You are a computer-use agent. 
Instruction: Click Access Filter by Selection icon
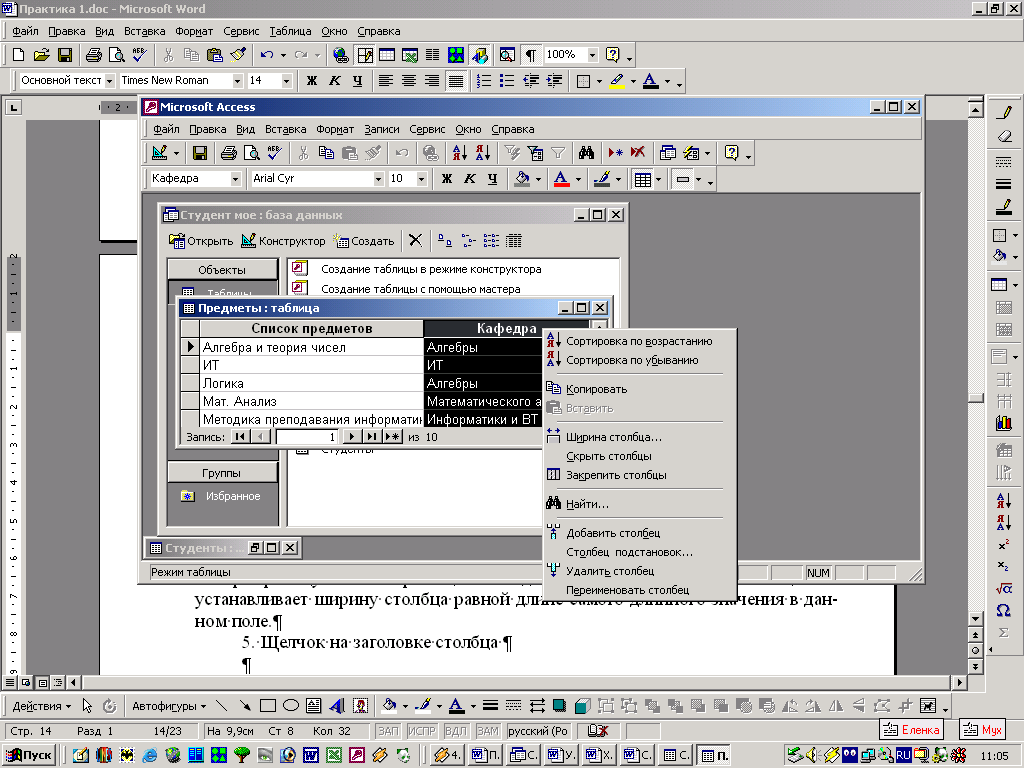(512, 153)
